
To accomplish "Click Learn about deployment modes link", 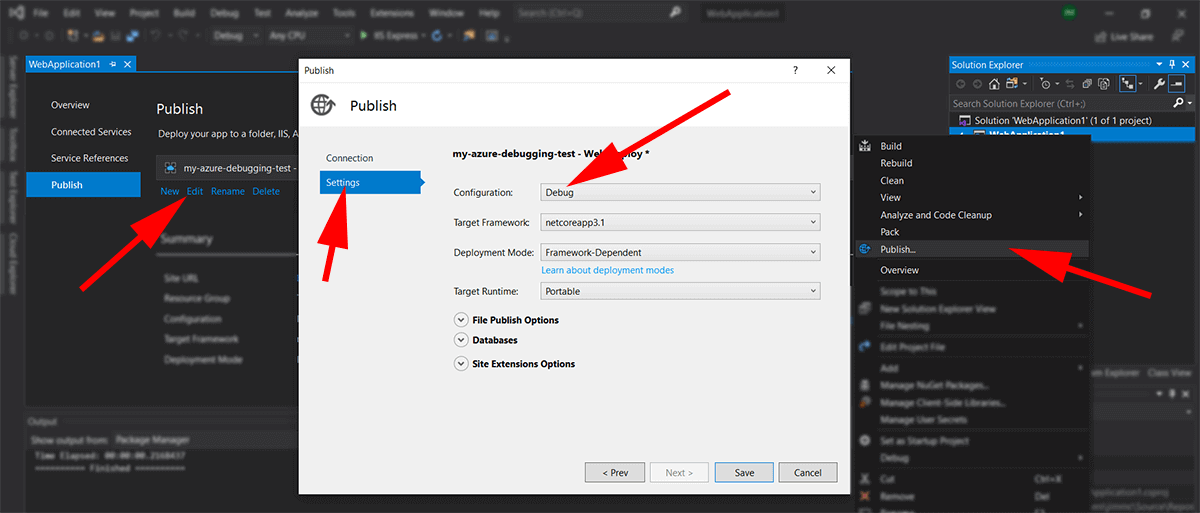I will 607,270.
